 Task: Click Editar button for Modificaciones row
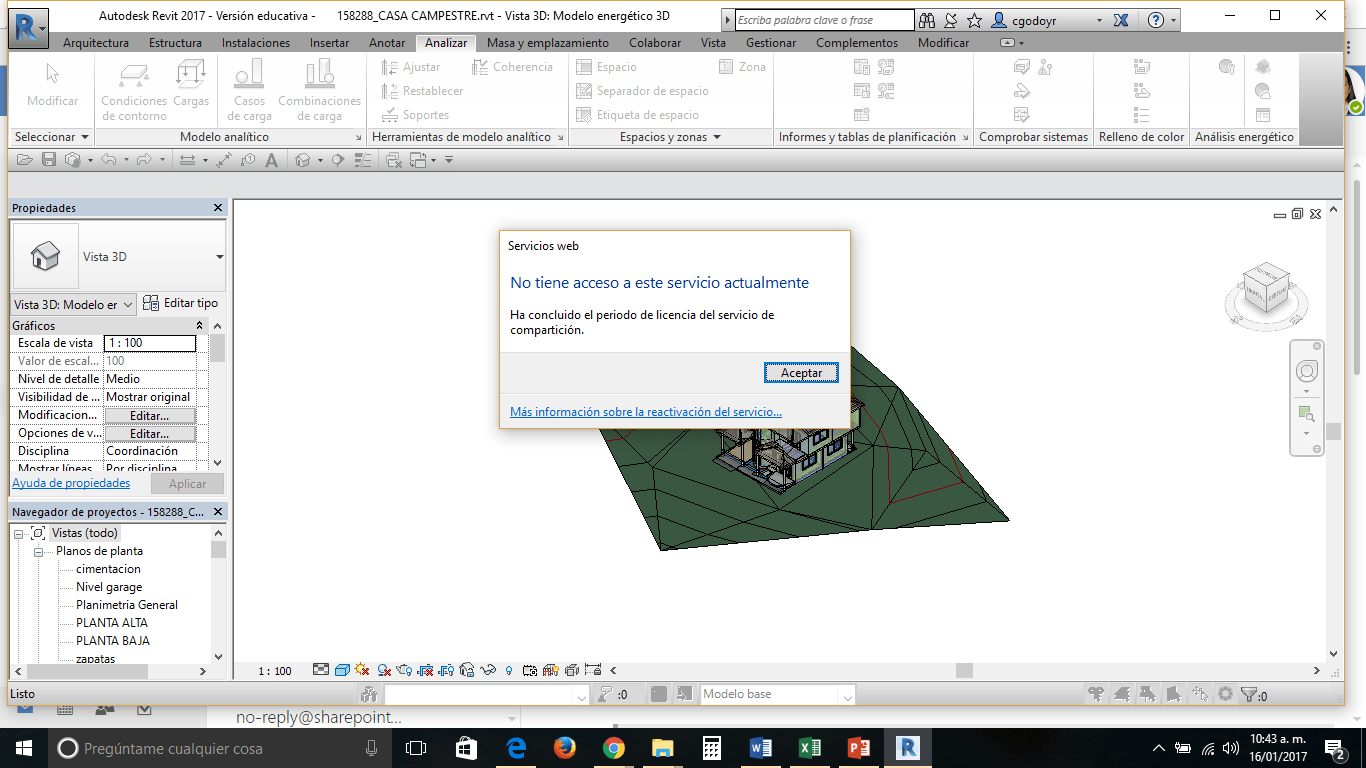pyautogui.click(x=149, y=415)
